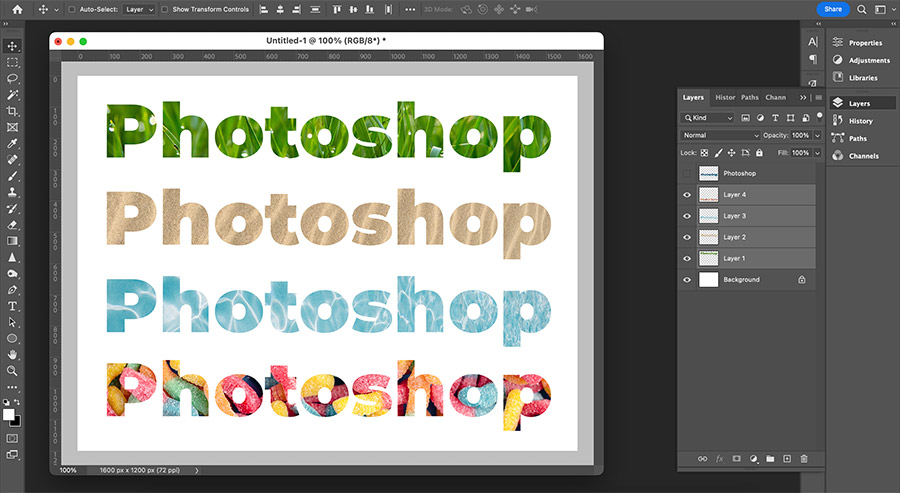Toggle Quick Mask mode
900x493 pixels.
click(x=11, y=438)
